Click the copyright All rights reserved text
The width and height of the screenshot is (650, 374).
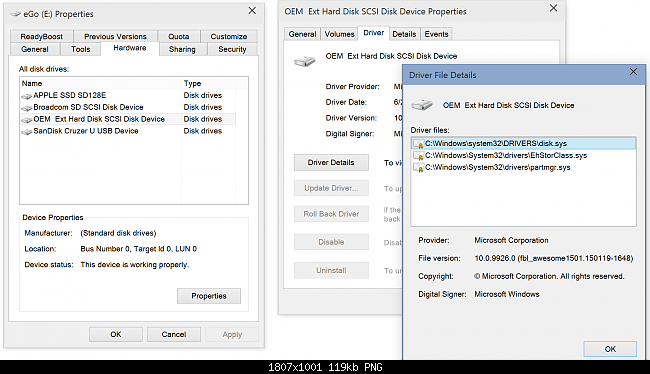(x=549, y=277)
